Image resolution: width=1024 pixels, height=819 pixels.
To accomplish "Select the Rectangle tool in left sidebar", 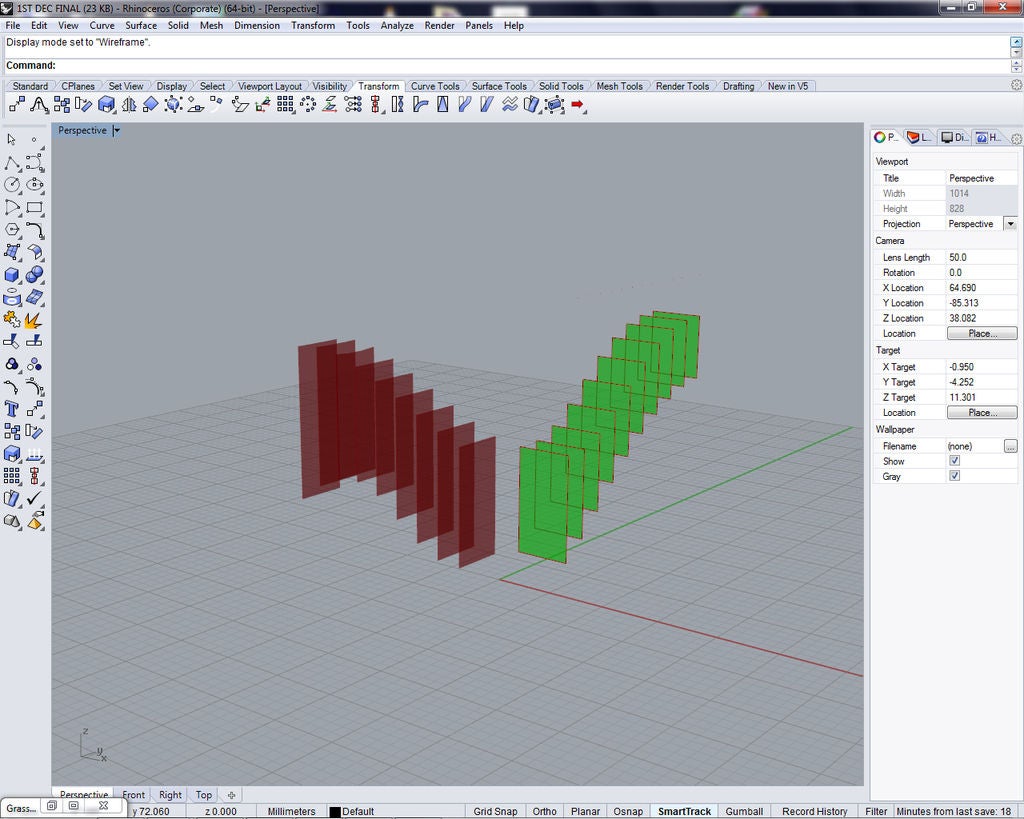I will click(35, 208).
